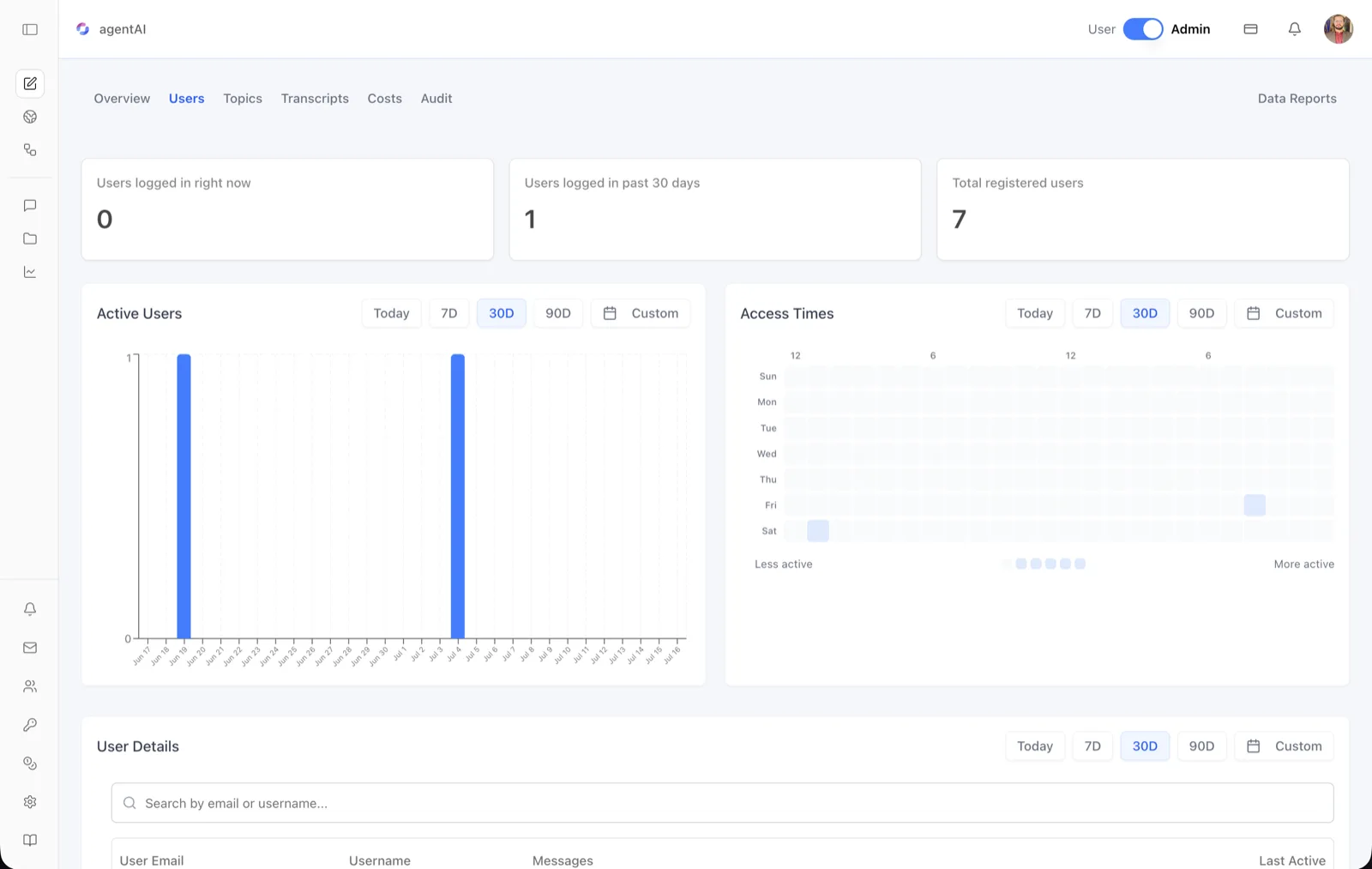The image size is (1372, 869).
Task: Click the Friday active heatmap cell
Action: [1255, 505]
